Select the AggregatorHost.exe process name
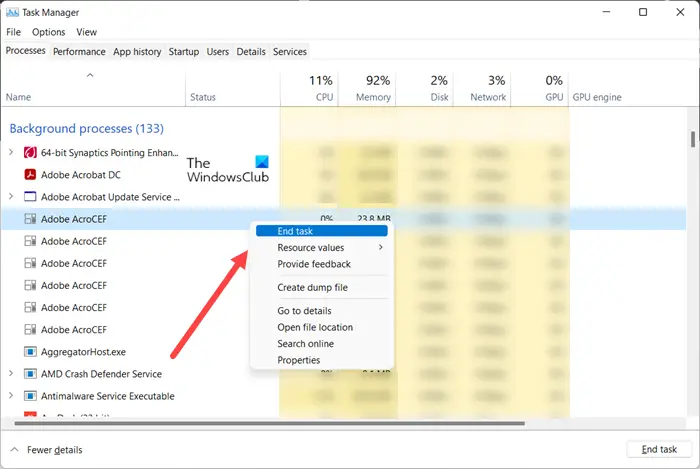 [83, 352]
